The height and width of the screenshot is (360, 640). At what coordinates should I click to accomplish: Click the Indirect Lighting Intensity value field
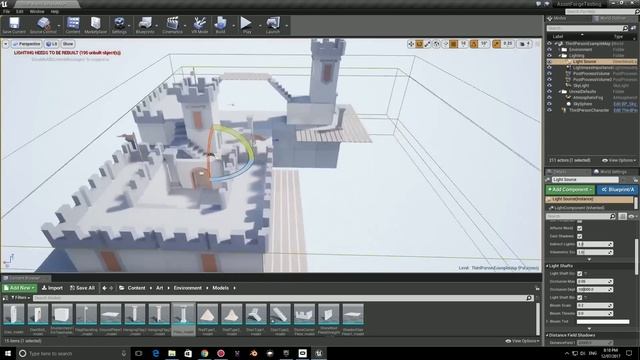[x=595, y=244]
